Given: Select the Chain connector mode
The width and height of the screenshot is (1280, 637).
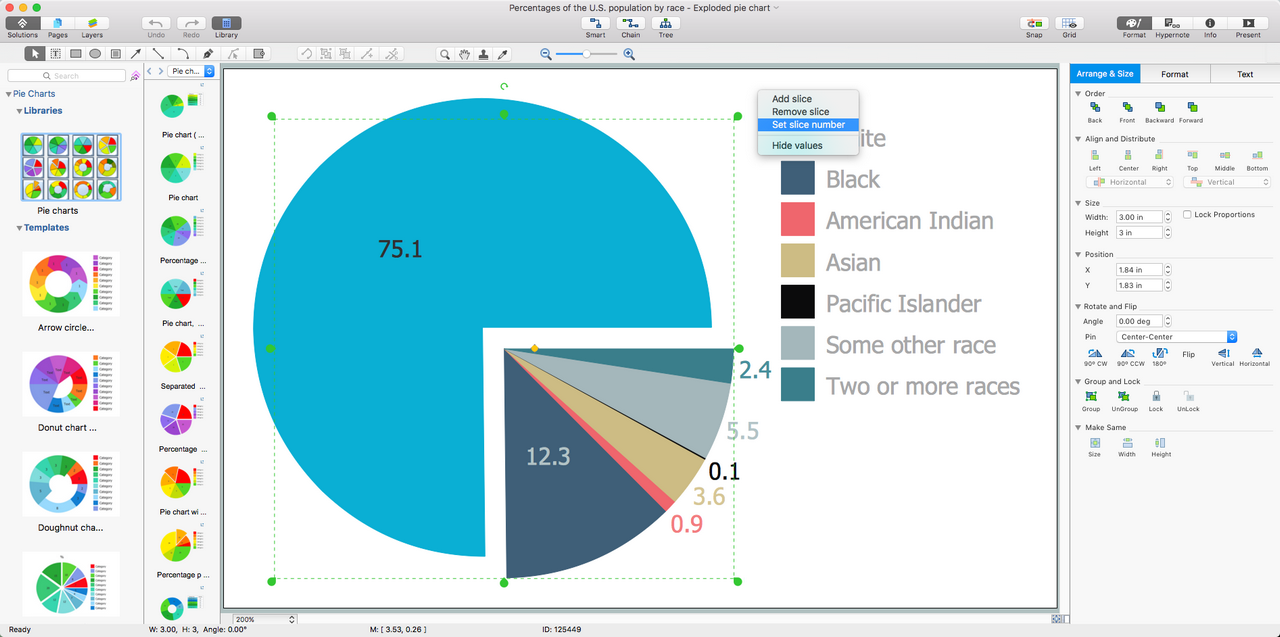Looking at the screenshot, I should [x=630, y=23].
